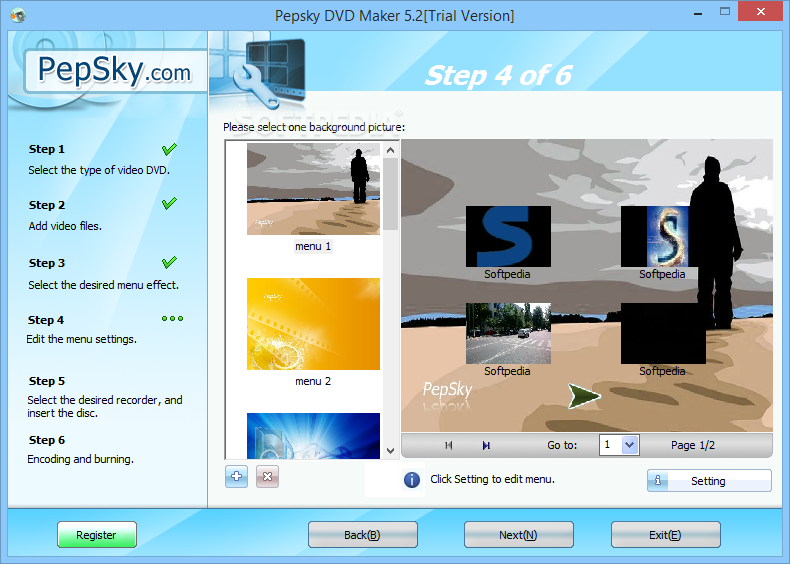
Task: Click the street scene Softpedia video thumbnail
Action: [508, 333]
